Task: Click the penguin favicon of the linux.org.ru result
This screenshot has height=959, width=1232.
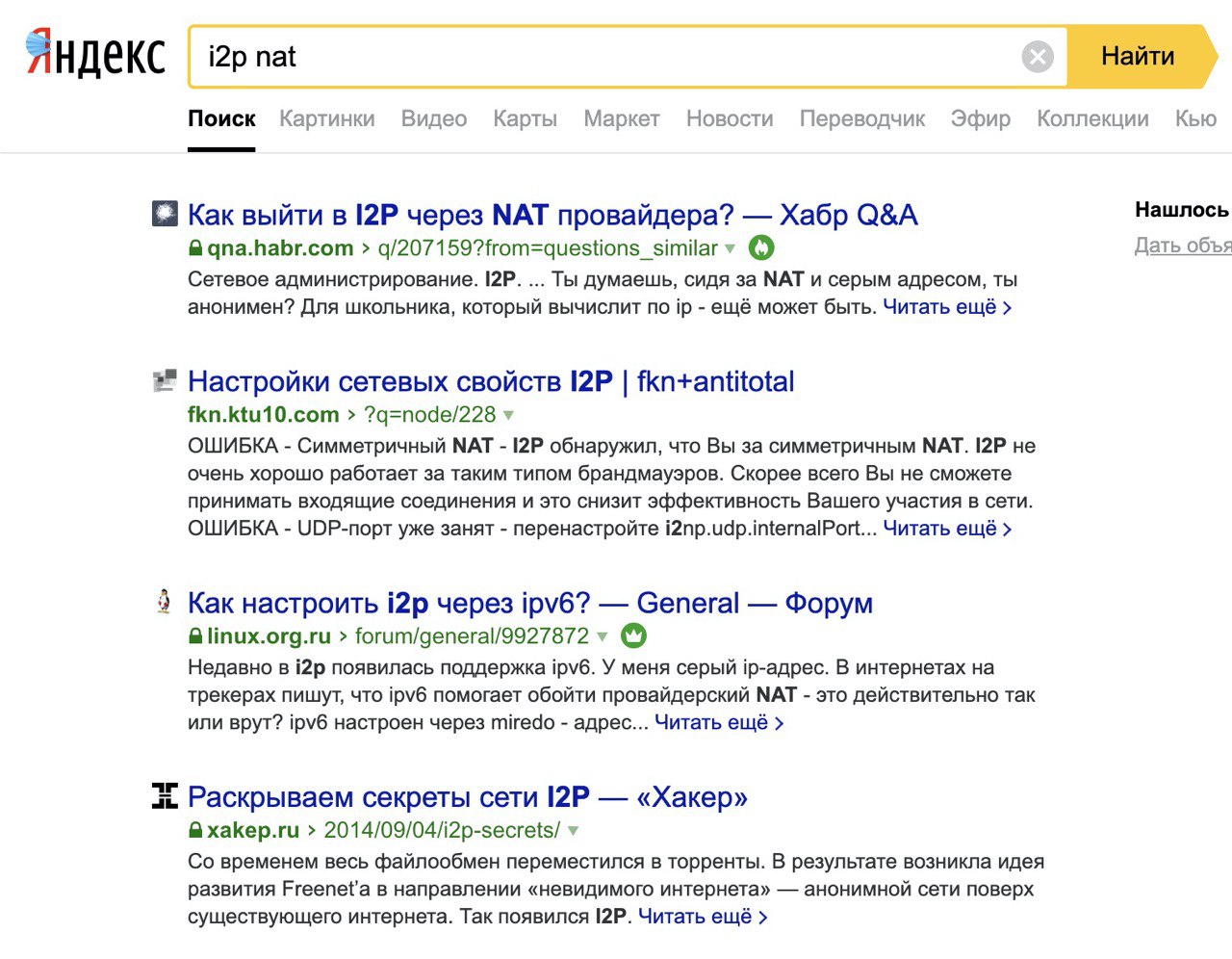Action: pyautogui.click(x=164, y=601)
